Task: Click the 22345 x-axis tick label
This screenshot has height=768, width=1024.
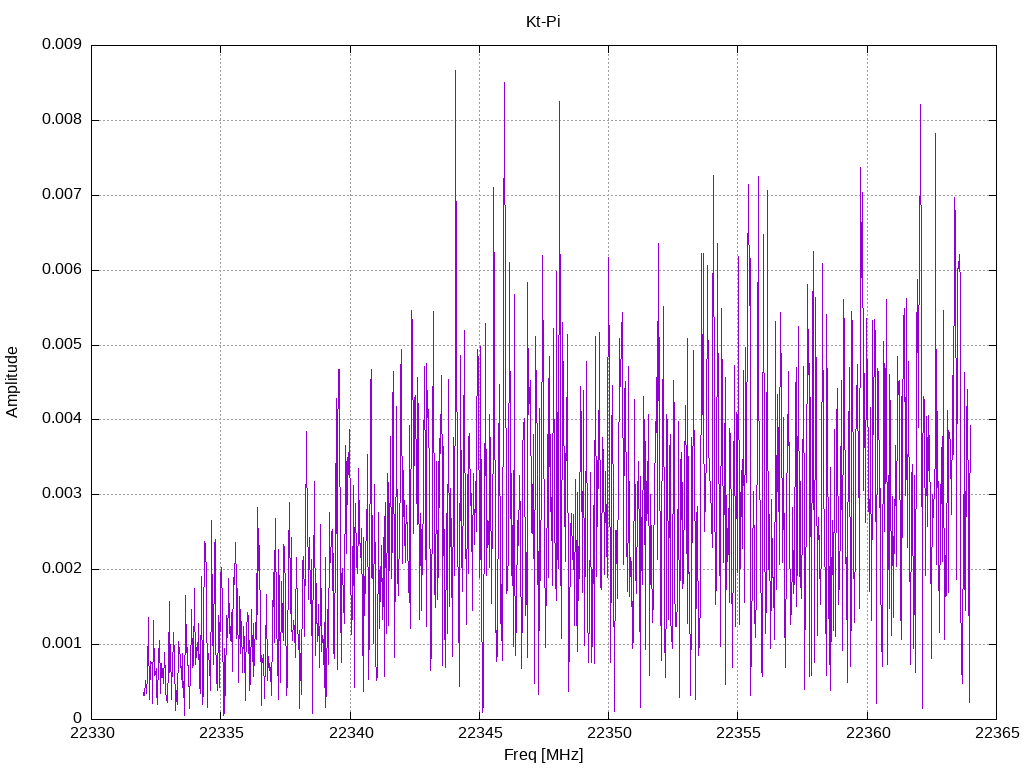Action: tap(480, 733)
